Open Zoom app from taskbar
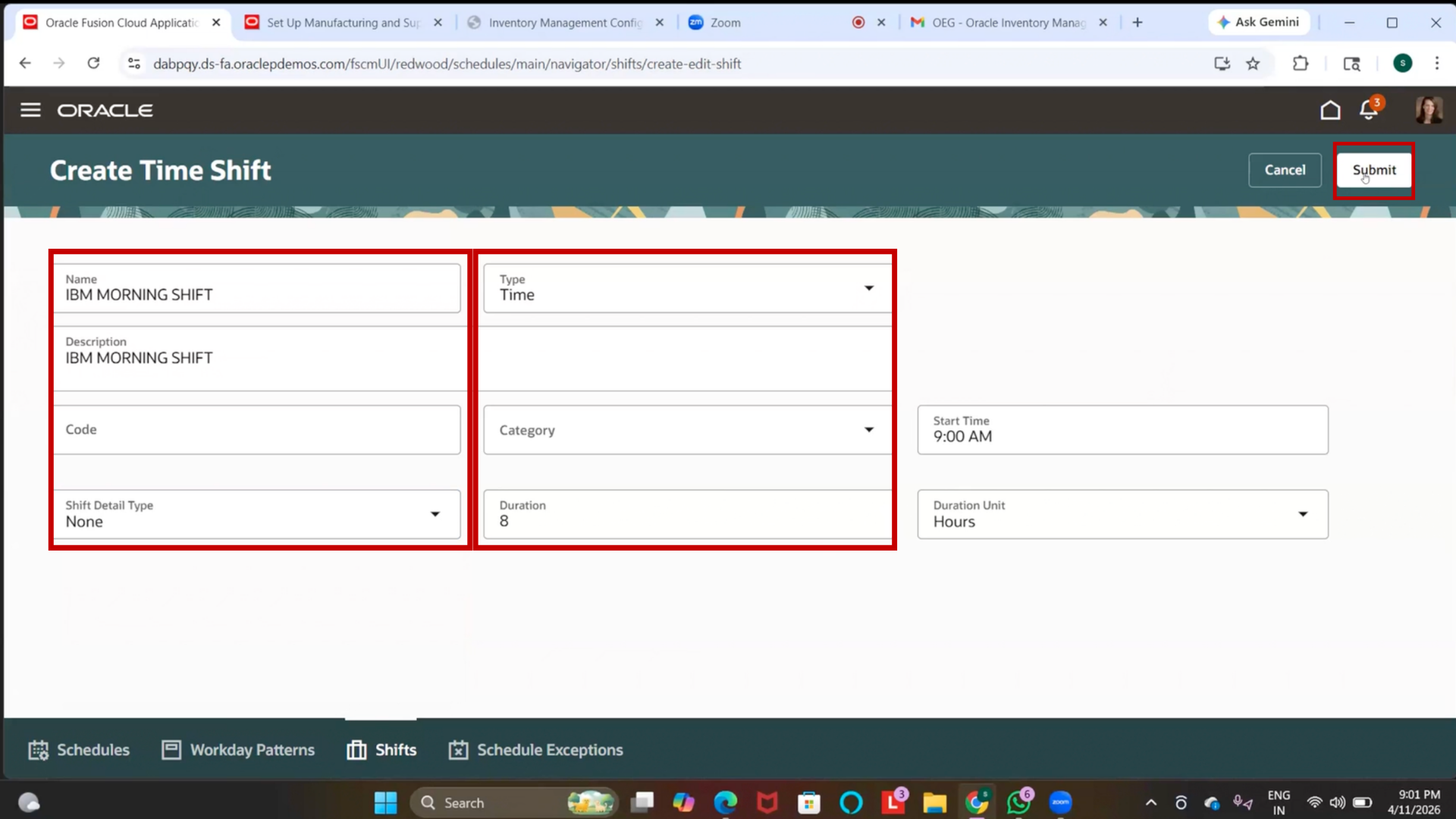Image resolution: width=1456 pixels, height=819 pixels. tap(1060, 802)
